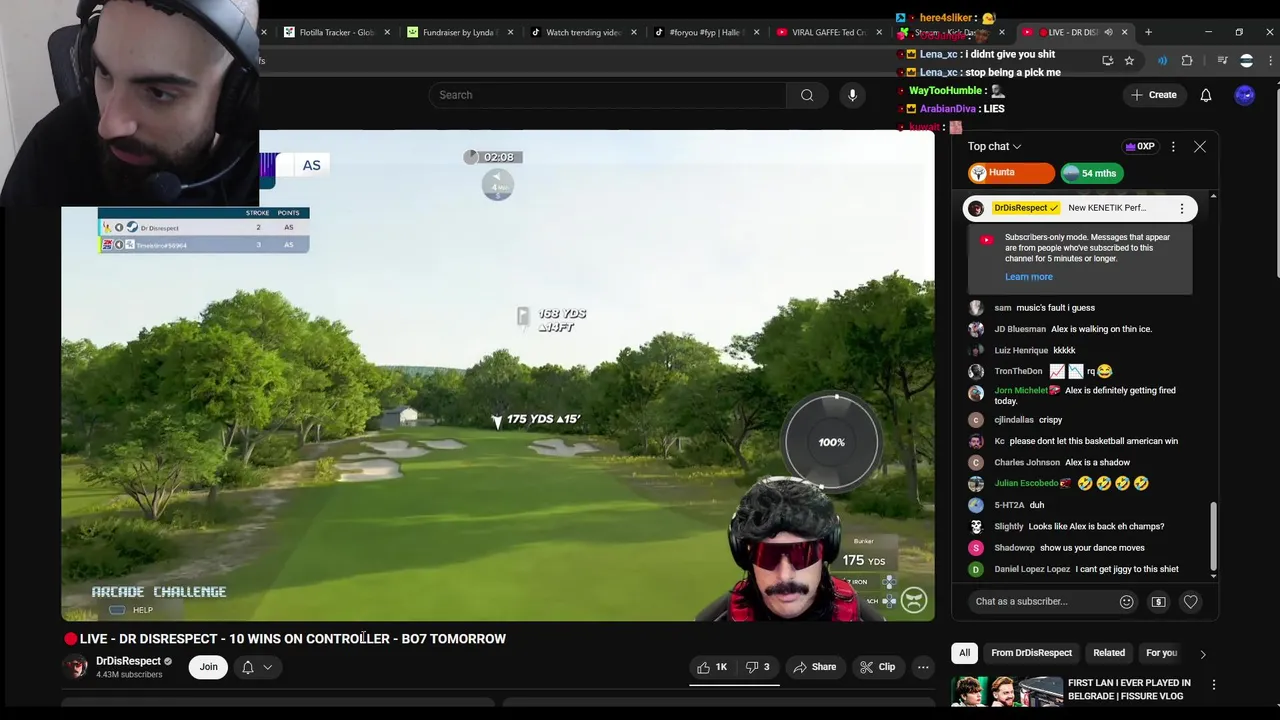Click the Clip button

click(877, 667)
